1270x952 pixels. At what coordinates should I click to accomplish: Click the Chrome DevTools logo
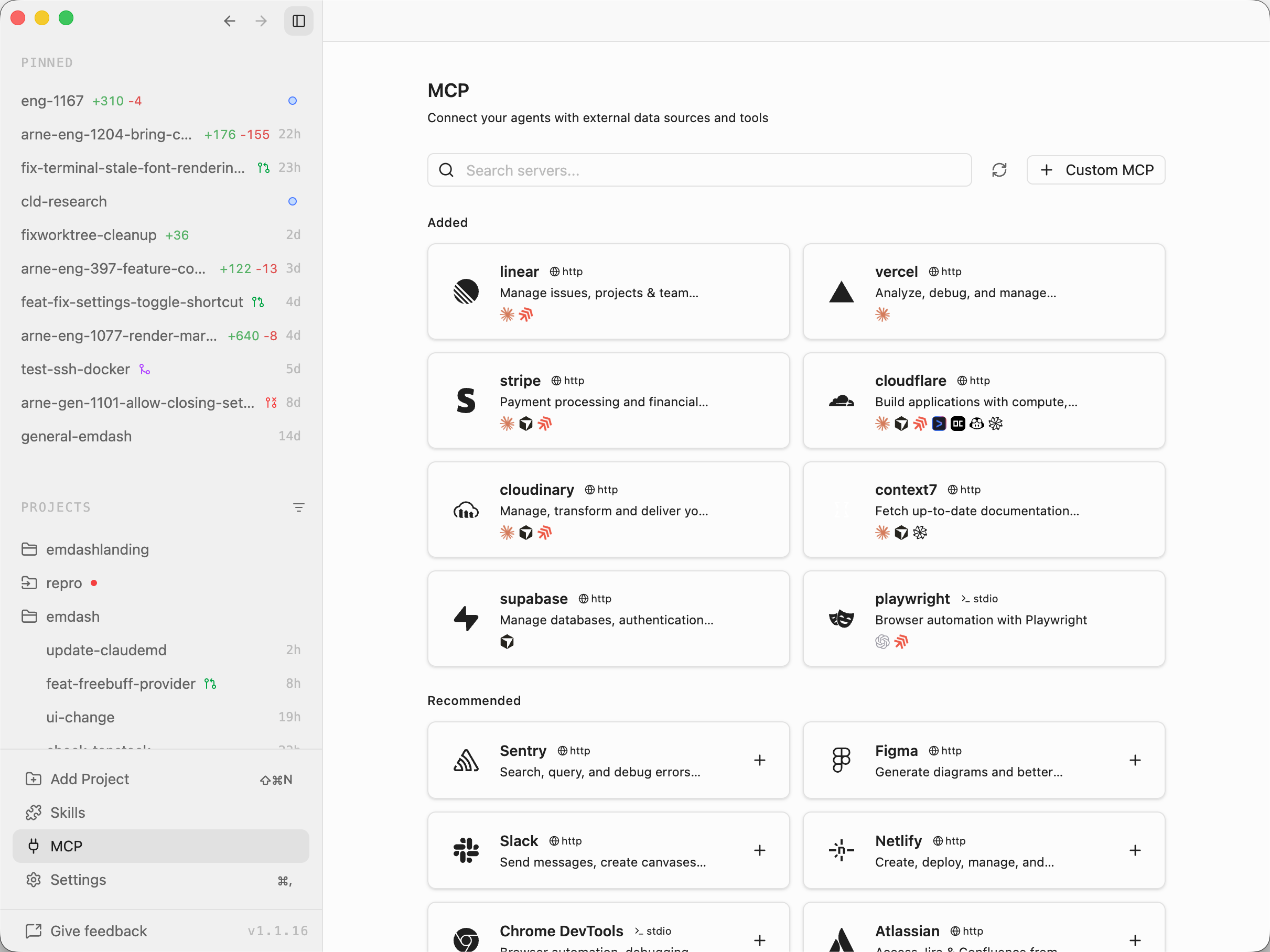[x=466, y=940]
